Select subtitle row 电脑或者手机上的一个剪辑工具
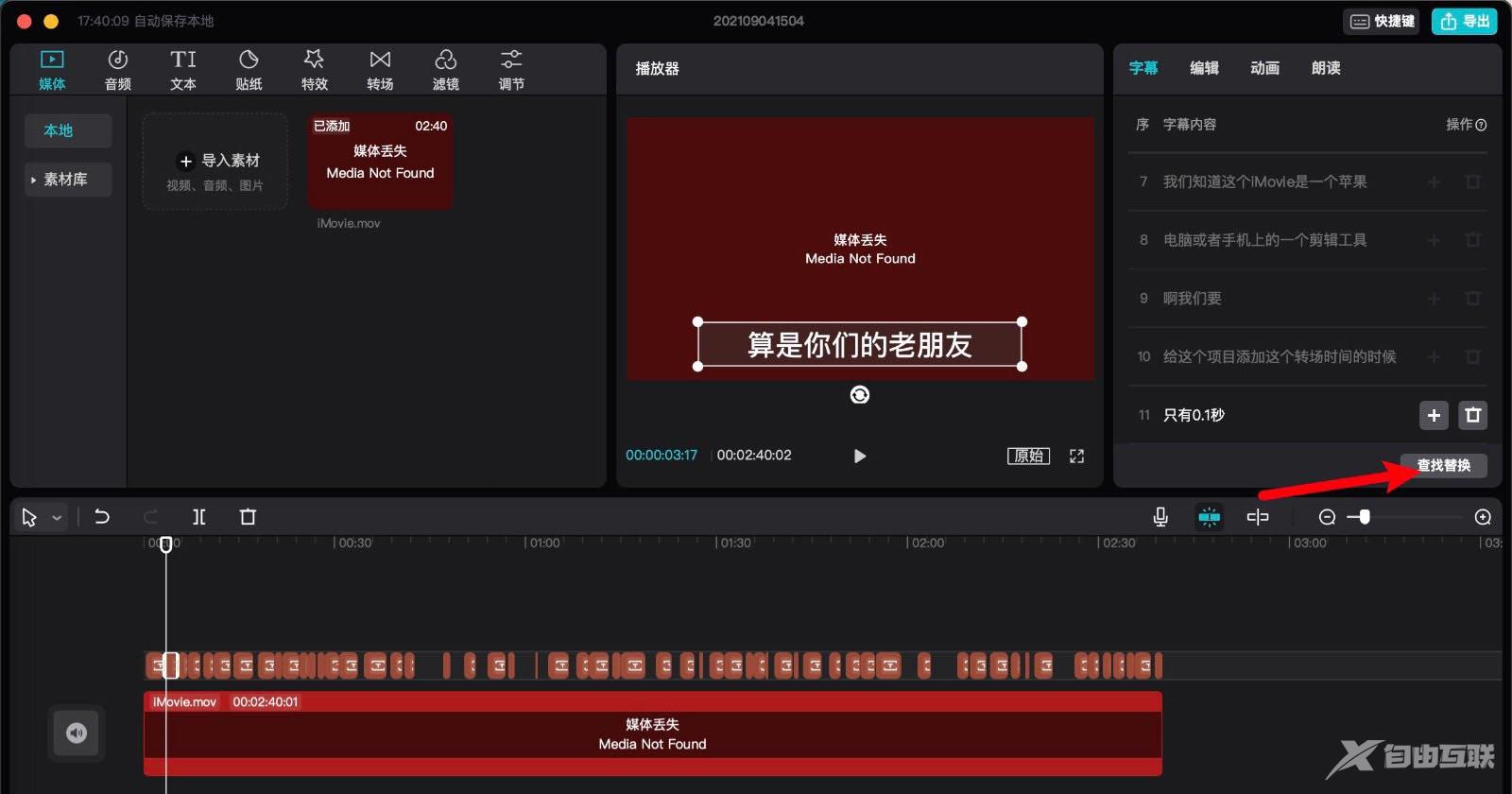The width and height of the screenshot is (1512, 794). coord(1308,240)
